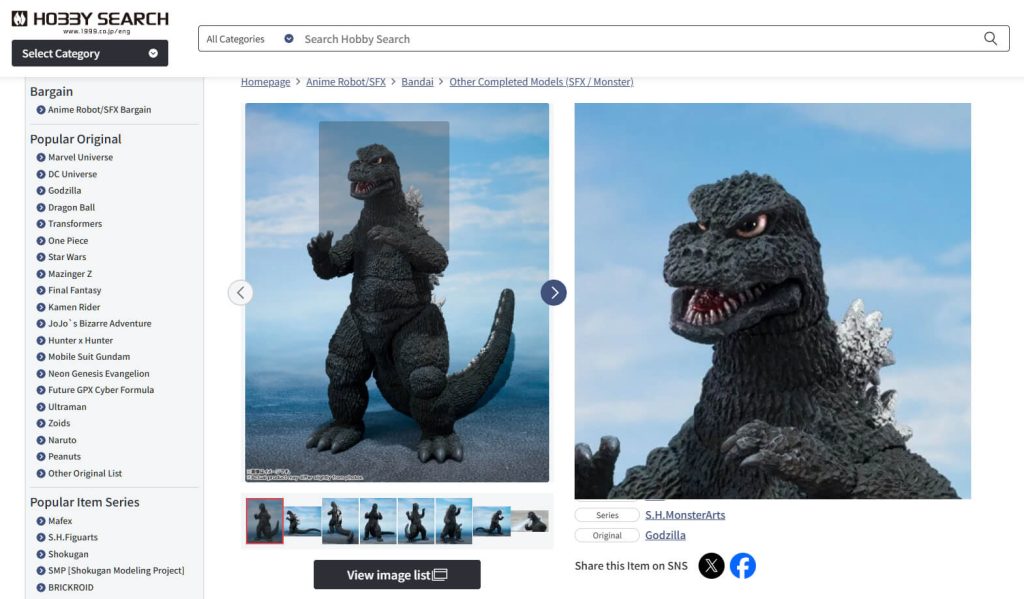The image size is (1024, 599).
Task: Click the search magnifier icon
Action: pos(990,38)
